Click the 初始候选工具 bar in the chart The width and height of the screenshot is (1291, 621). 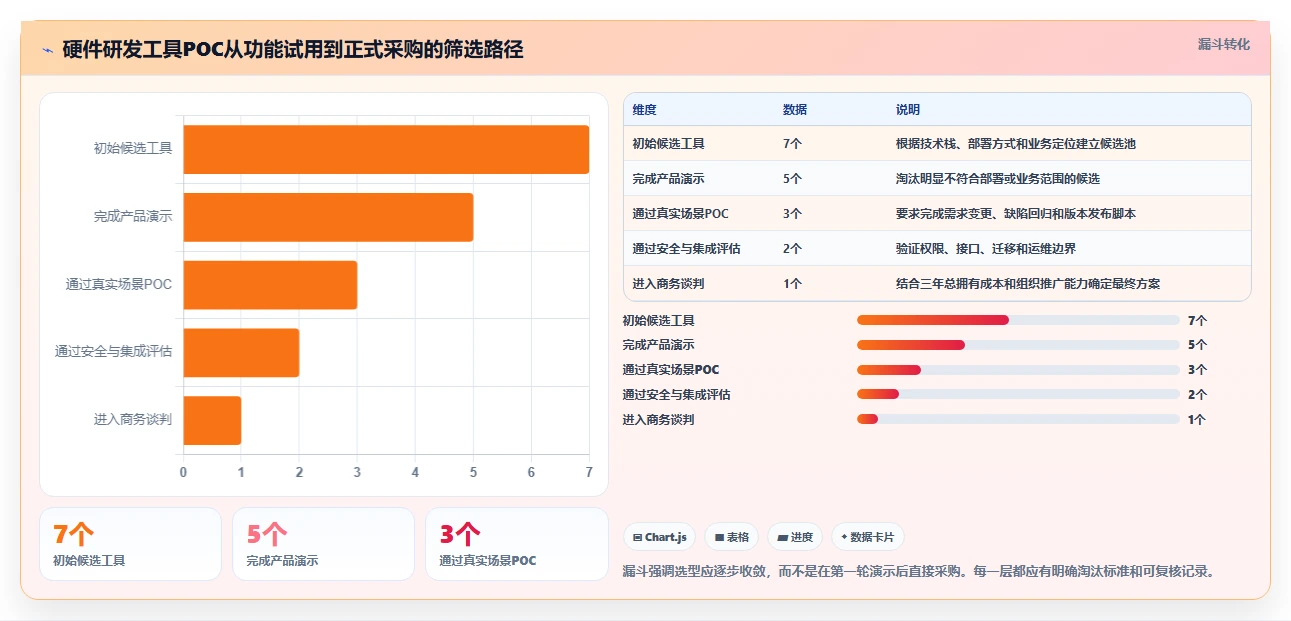click(386, 149)
